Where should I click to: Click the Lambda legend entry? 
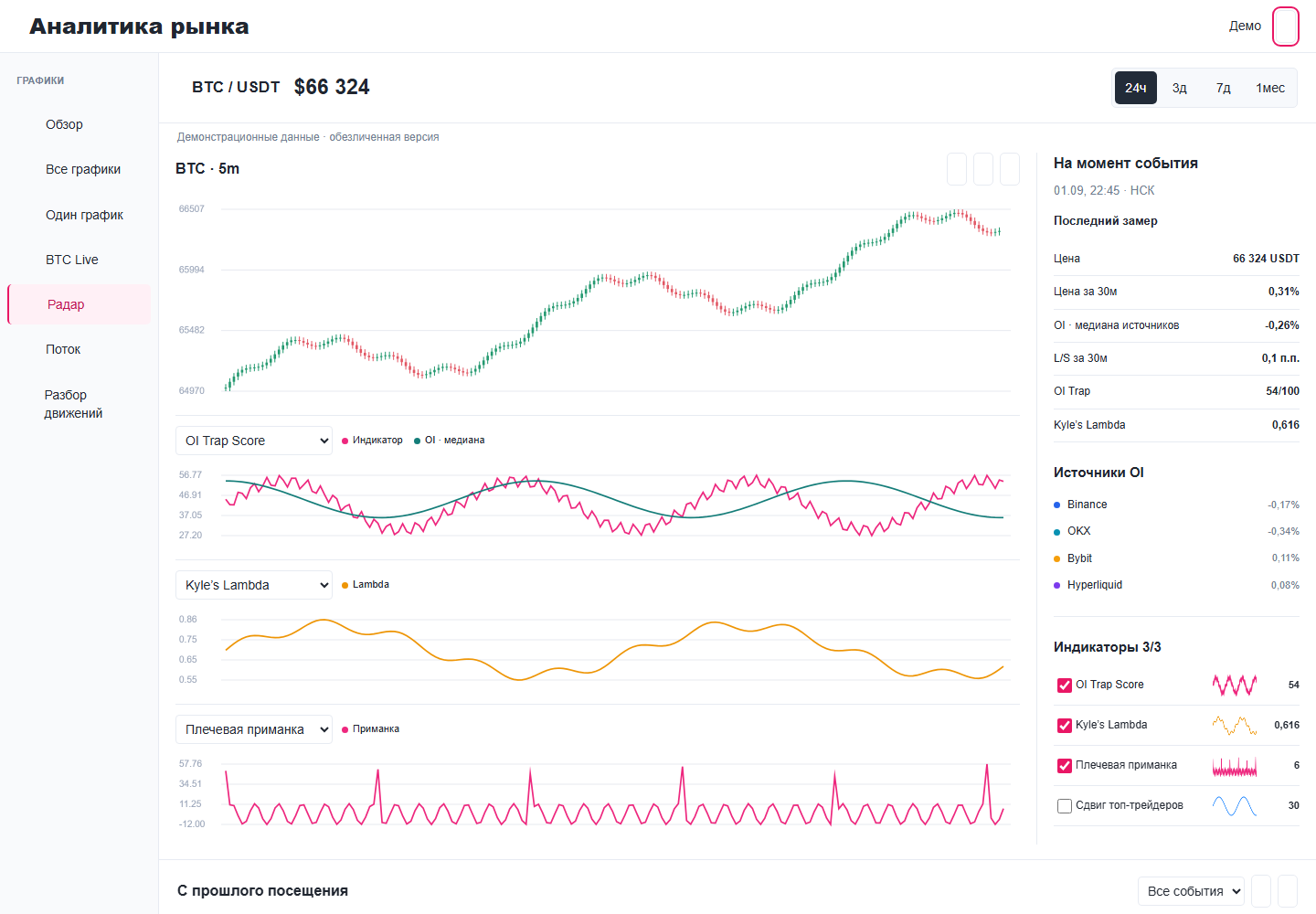(x=366, y=585)
